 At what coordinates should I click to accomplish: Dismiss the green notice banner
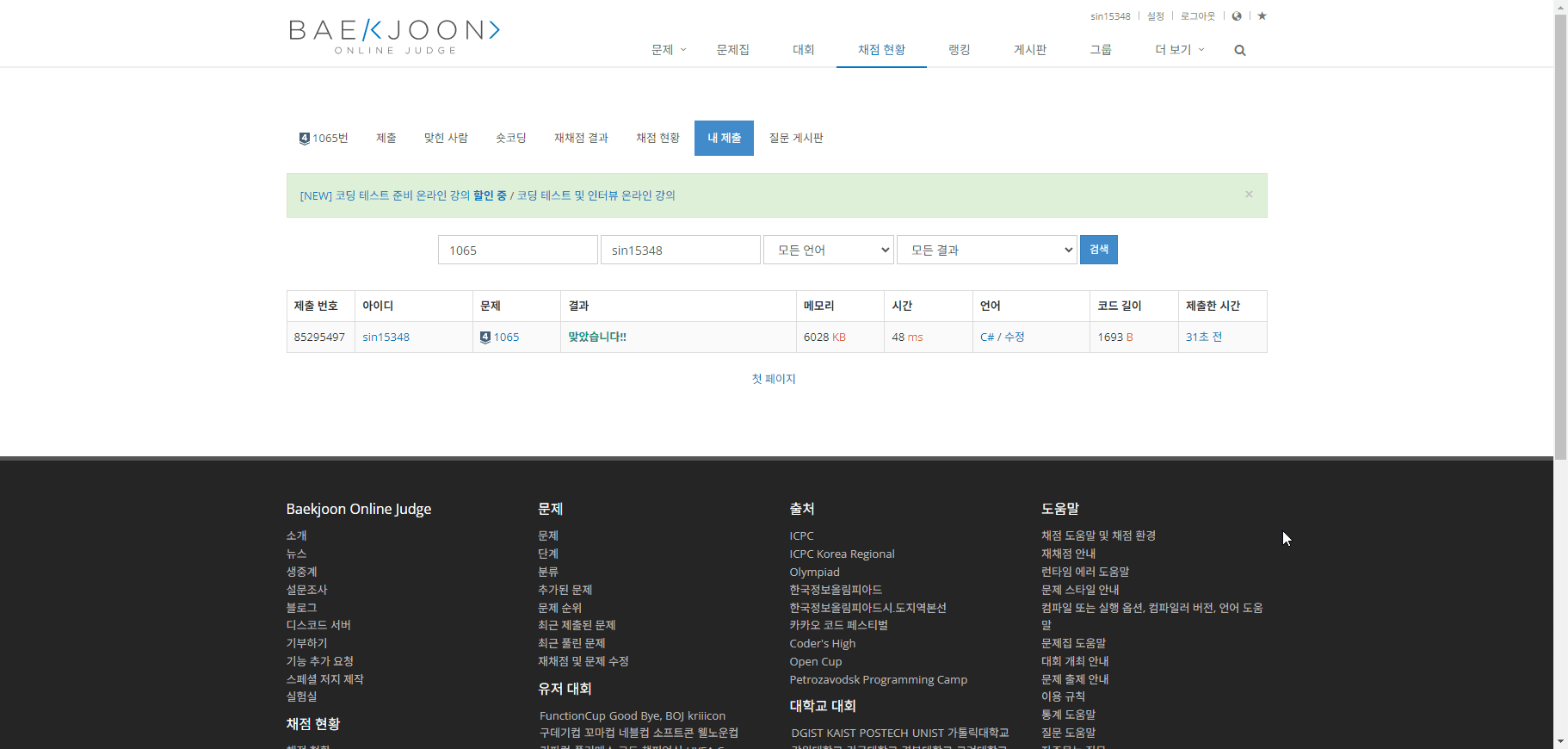(x=1249, y=194)
